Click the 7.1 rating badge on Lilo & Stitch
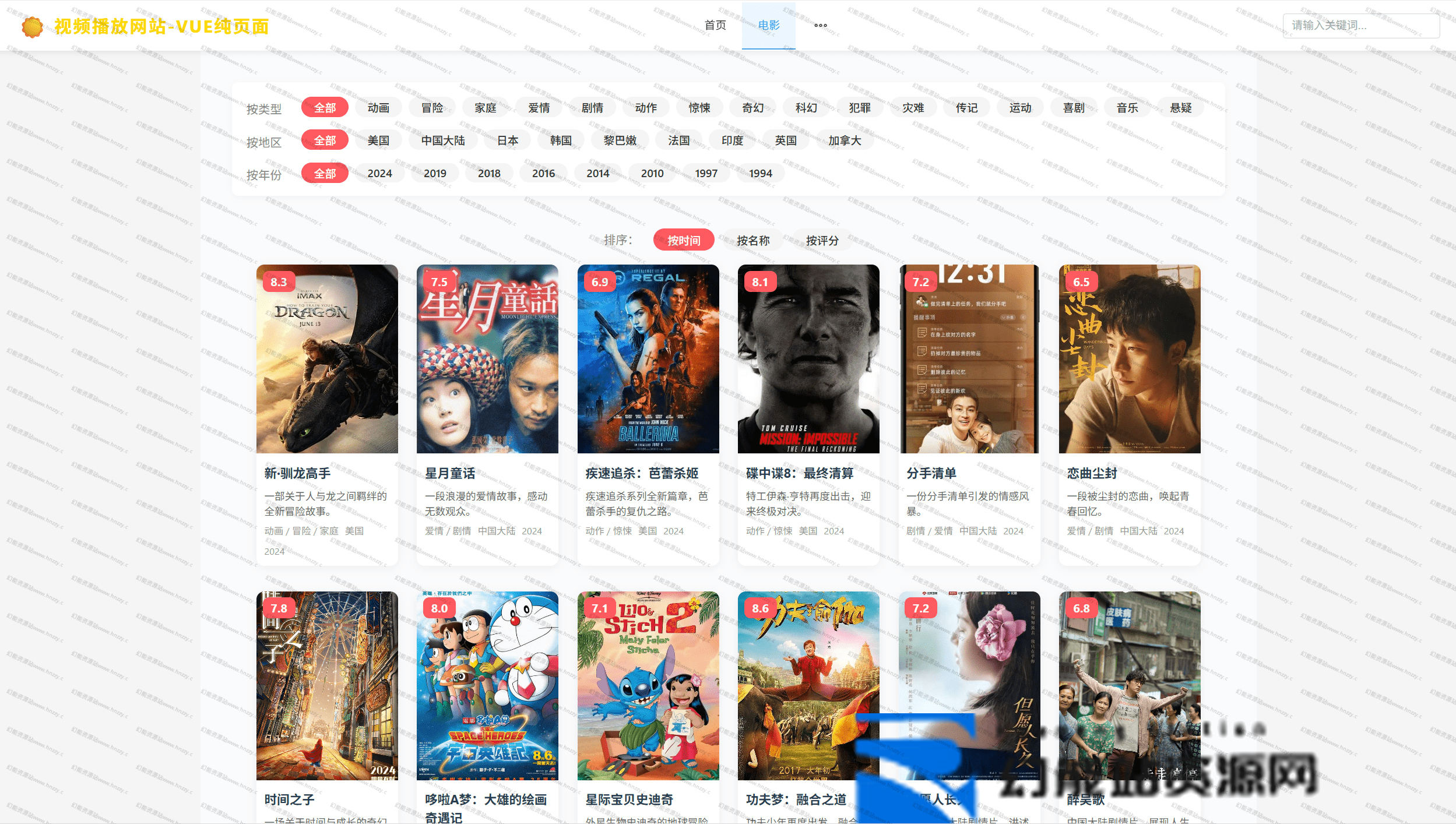1456x824 pixels. pyautogui.click(x=599, y=609)
